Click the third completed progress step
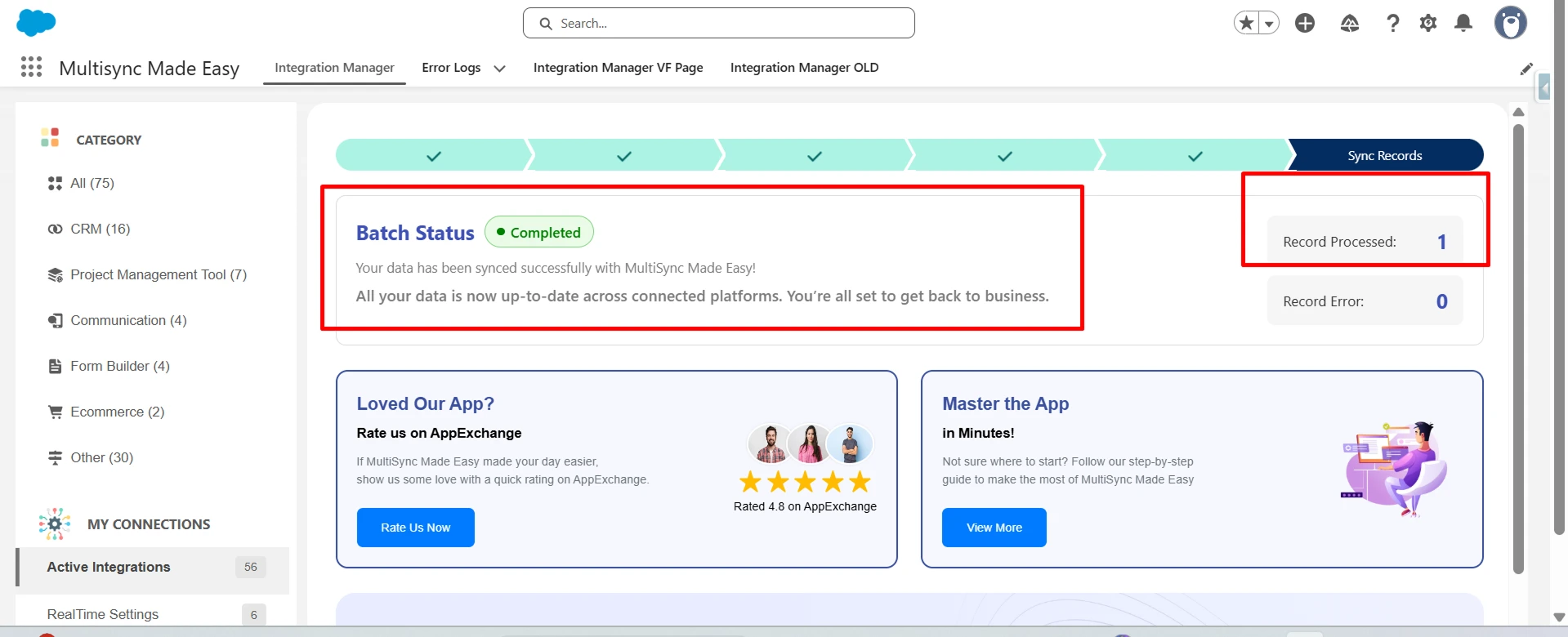Image resolution: width=1568 pixels, height=637 pixels. coord(815,155)
